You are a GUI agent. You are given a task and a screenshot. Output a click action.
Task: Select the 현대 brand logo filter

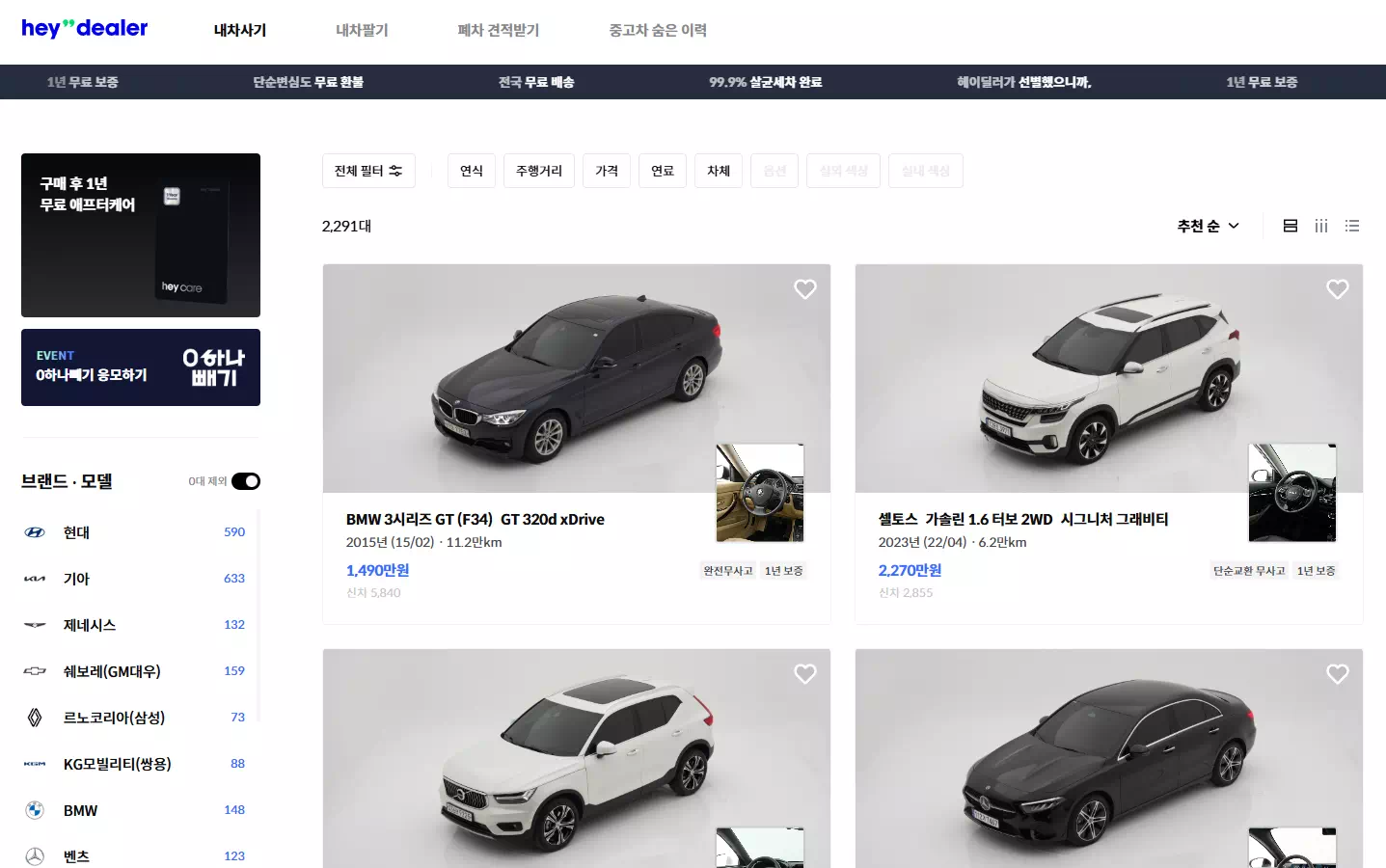pos(35,532)
